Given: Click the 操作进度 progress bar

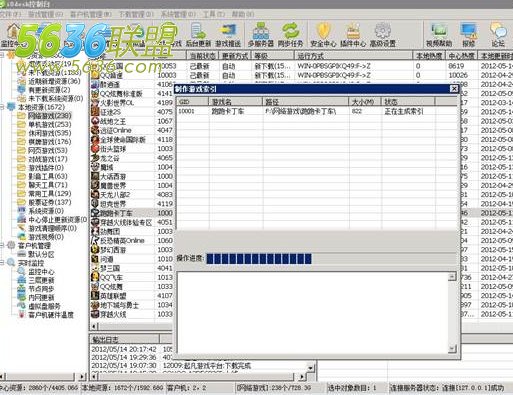Looking at the screenshot, I should click(331, 259).
